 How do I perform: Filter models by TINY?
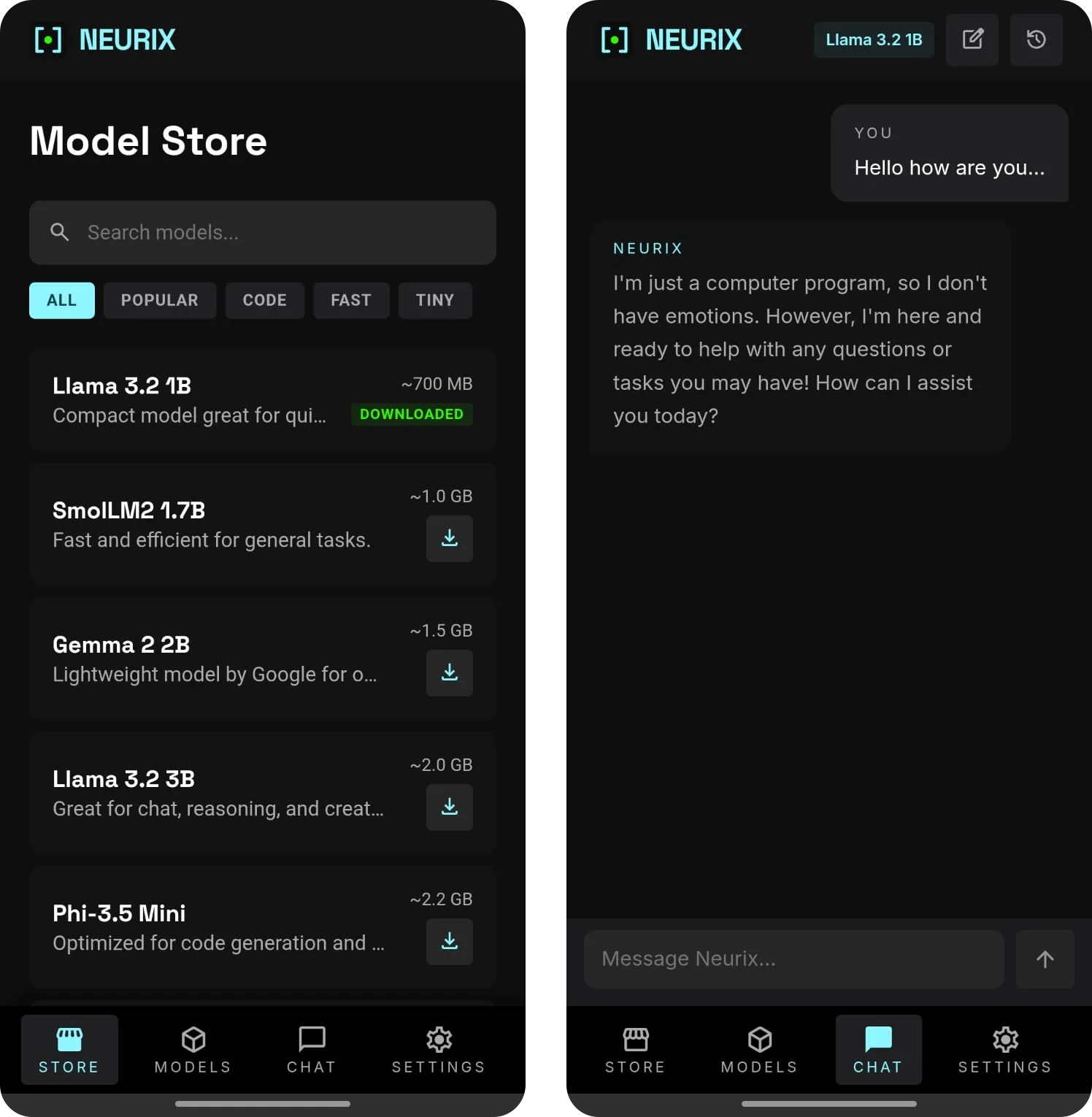435,301
